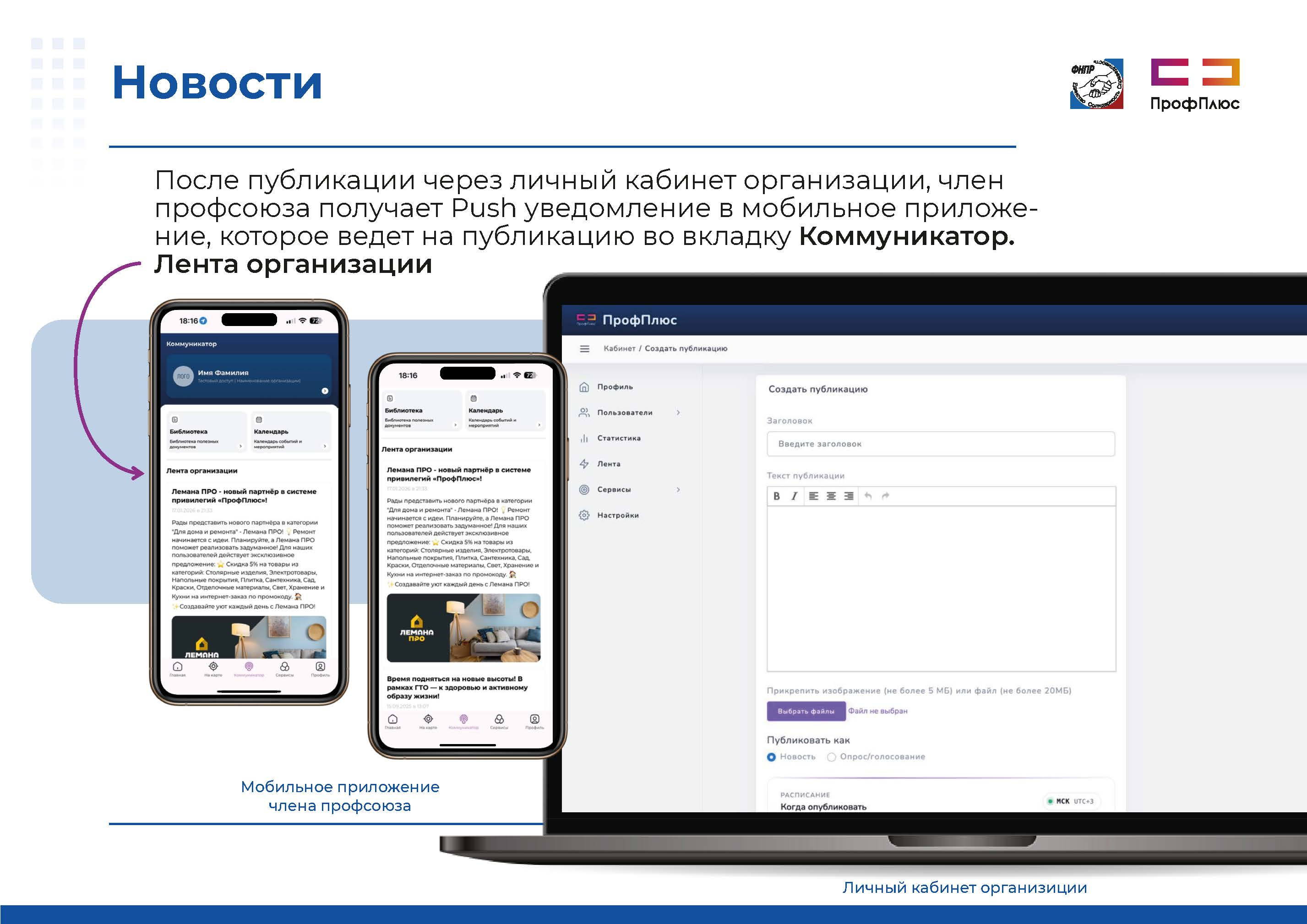The image size is (1307, 924).
Task: Click the Кабинет breadcrumb link
Action: pyautogui.click(x=619, y=348)
